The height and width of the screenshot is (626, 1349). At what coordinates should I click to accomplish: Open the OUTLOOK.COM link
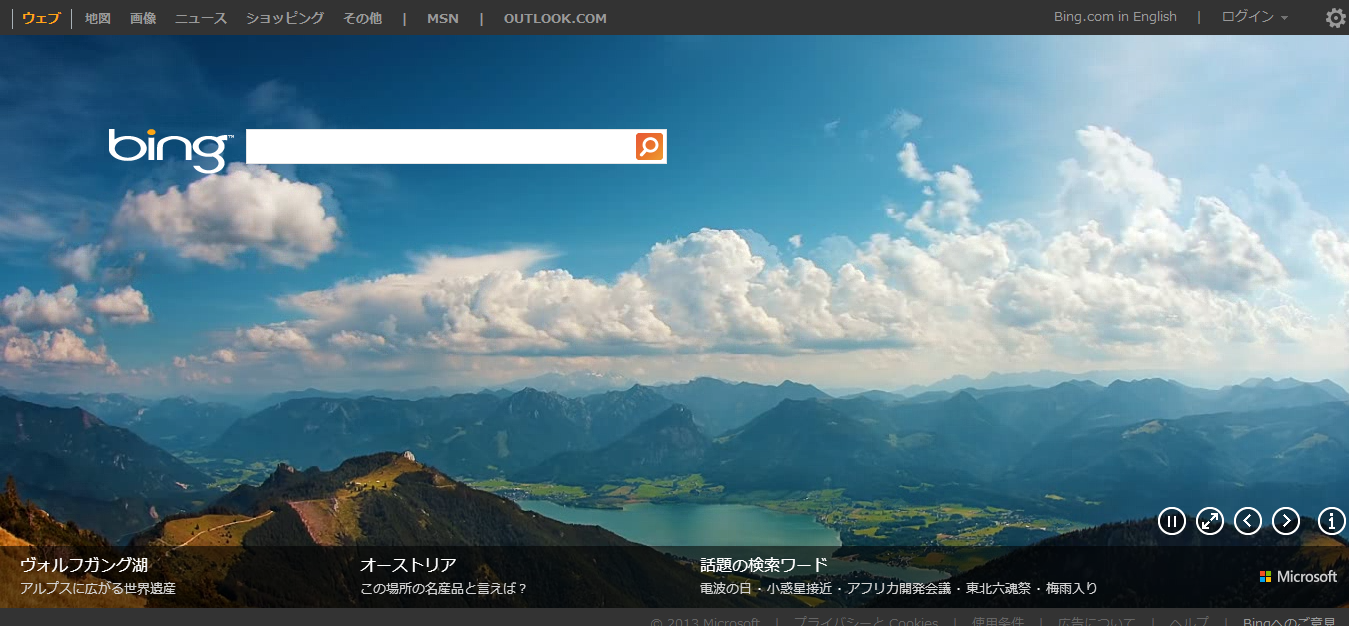[x=555, y=18]
